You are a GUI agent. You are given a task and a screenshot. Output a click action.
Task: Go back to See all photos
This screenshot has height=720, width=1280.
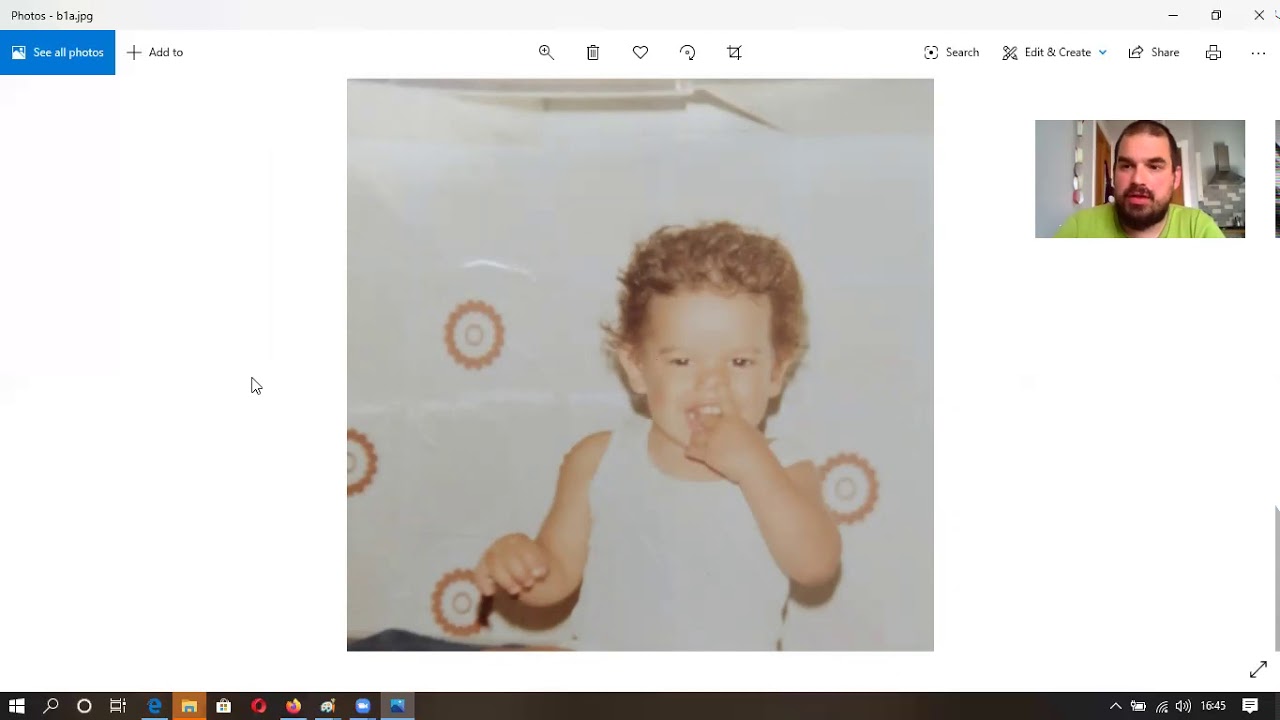click(x=57, y=52)
